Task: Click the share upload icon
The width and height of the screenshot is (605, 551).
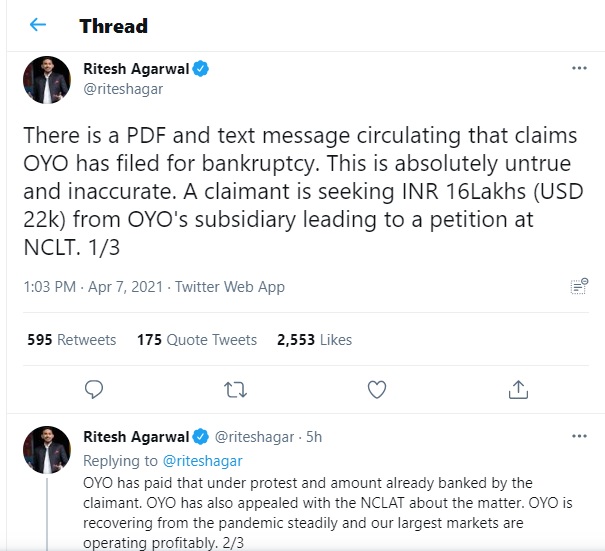Action: 518,388
